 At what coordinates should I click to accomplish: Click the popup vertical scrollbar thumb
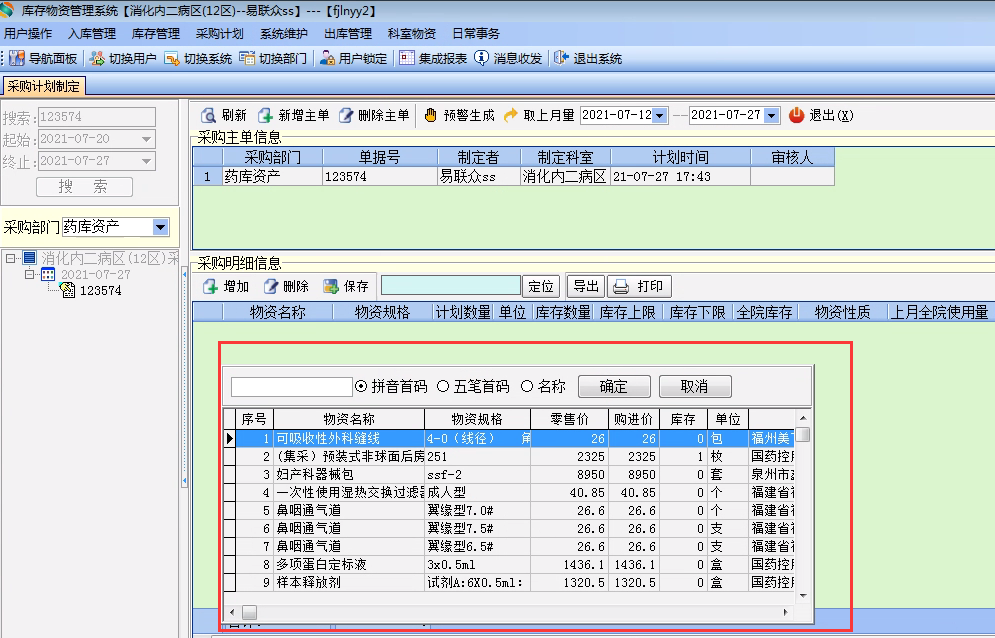[803, 435]
